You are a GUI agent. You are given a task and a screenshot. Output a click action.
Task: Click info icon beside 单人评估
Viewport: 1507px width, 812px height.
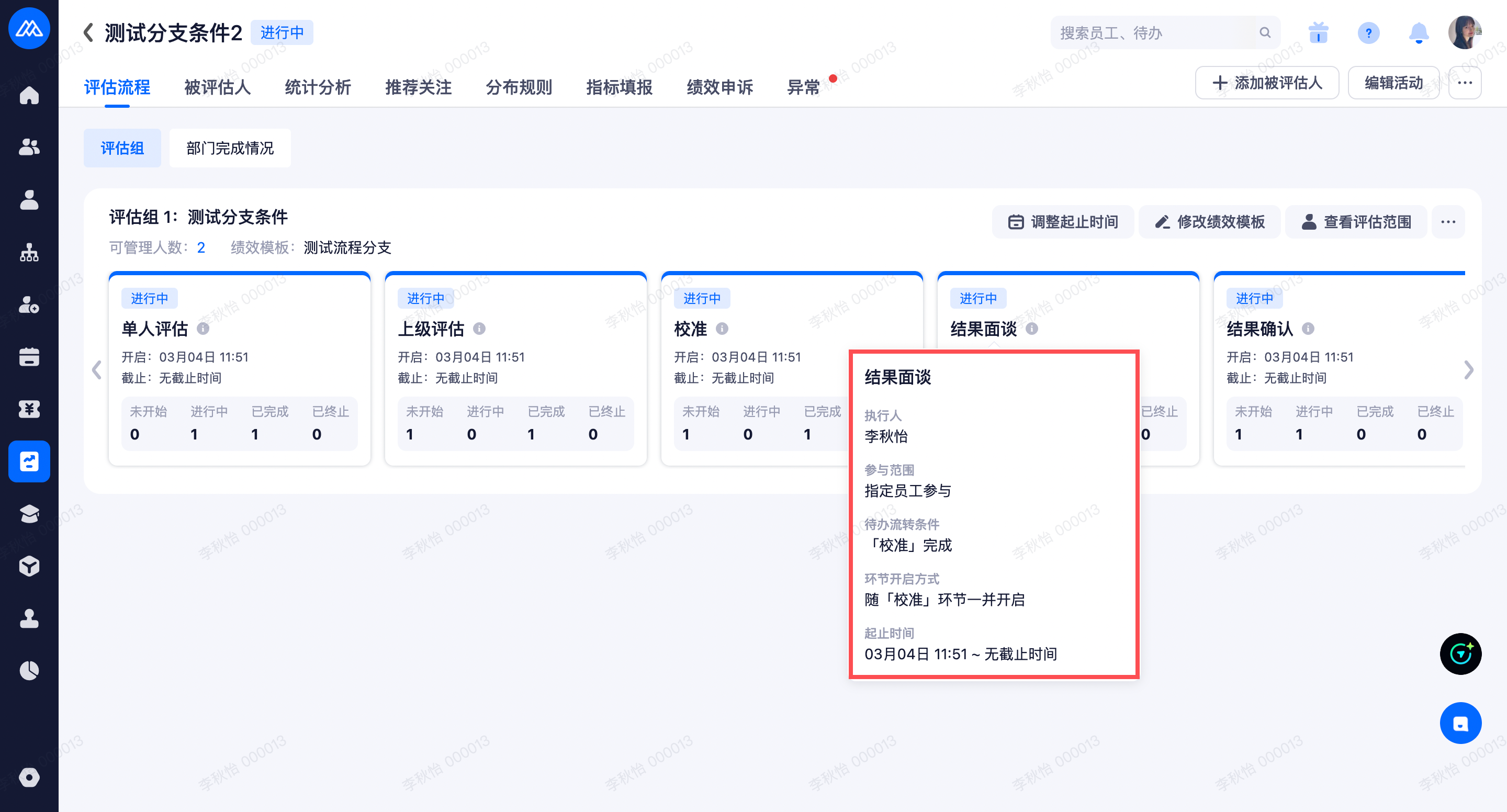[x=203, y=329]
